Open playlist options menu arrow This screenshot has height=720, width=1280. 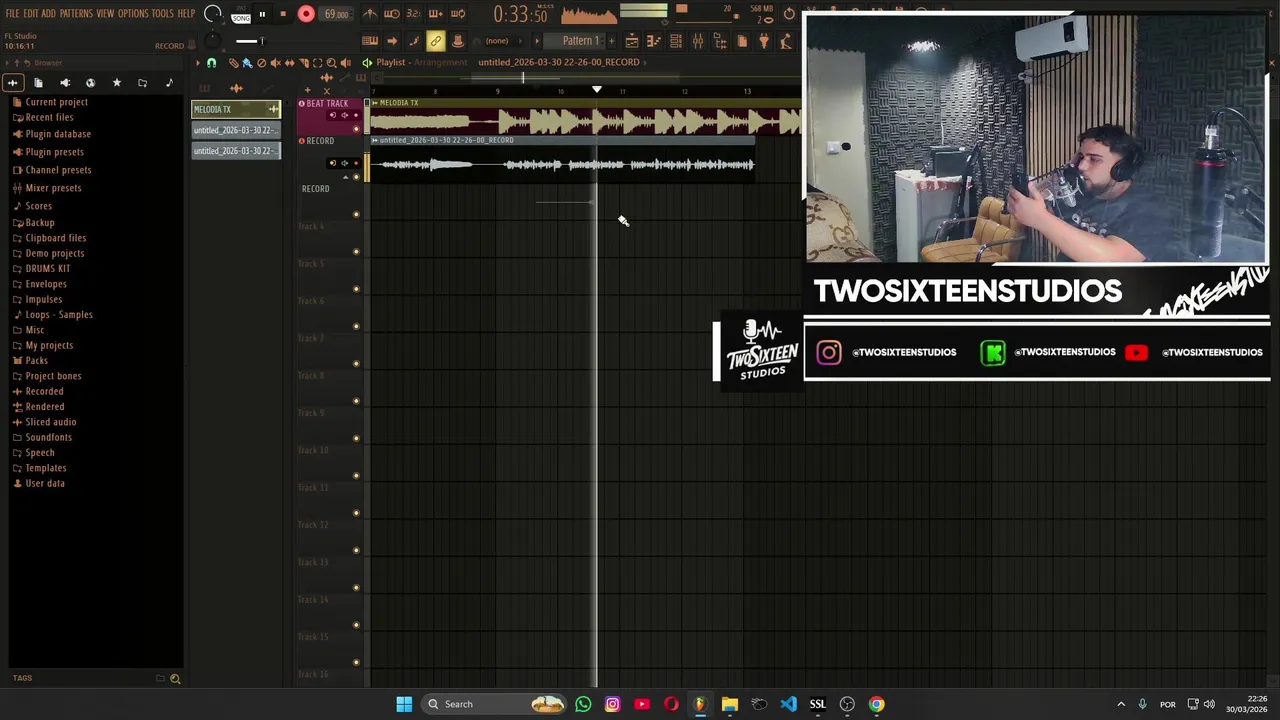pos(197,63)
